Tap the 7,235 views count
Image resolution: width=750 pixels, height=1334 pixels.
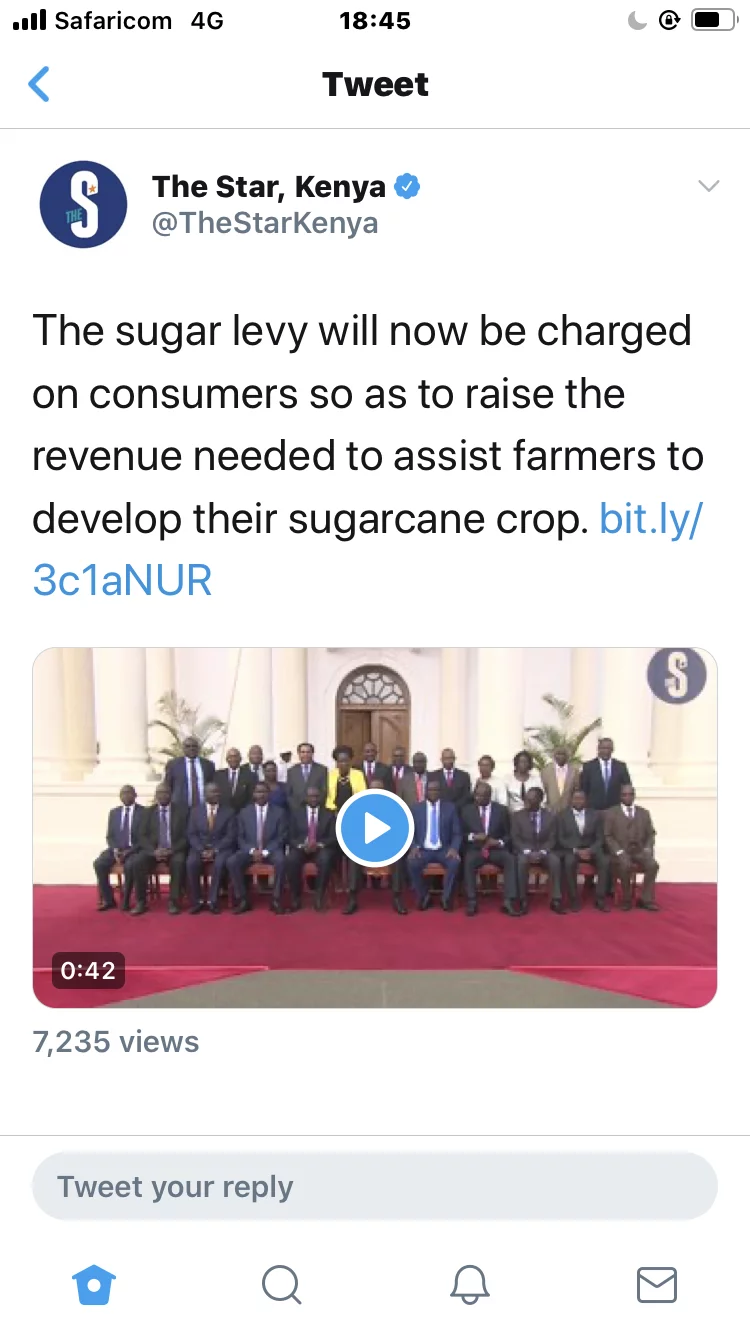(x=116, y=1042)
